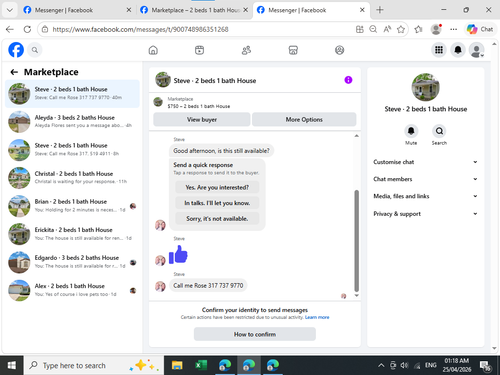Open Brian 2 beds 1 bath House chat
This screenshot has width=500, height=375.
click(72, 206)
